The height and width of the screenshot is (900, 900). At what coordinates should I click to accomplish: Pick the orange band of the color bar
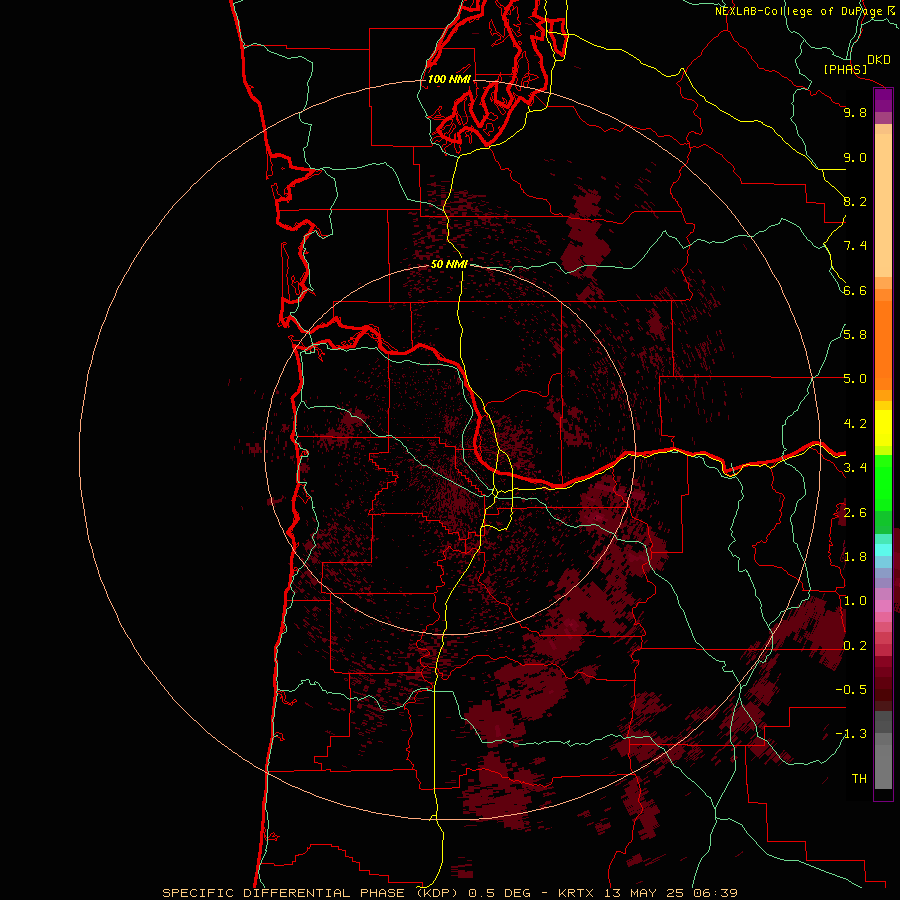883,344
